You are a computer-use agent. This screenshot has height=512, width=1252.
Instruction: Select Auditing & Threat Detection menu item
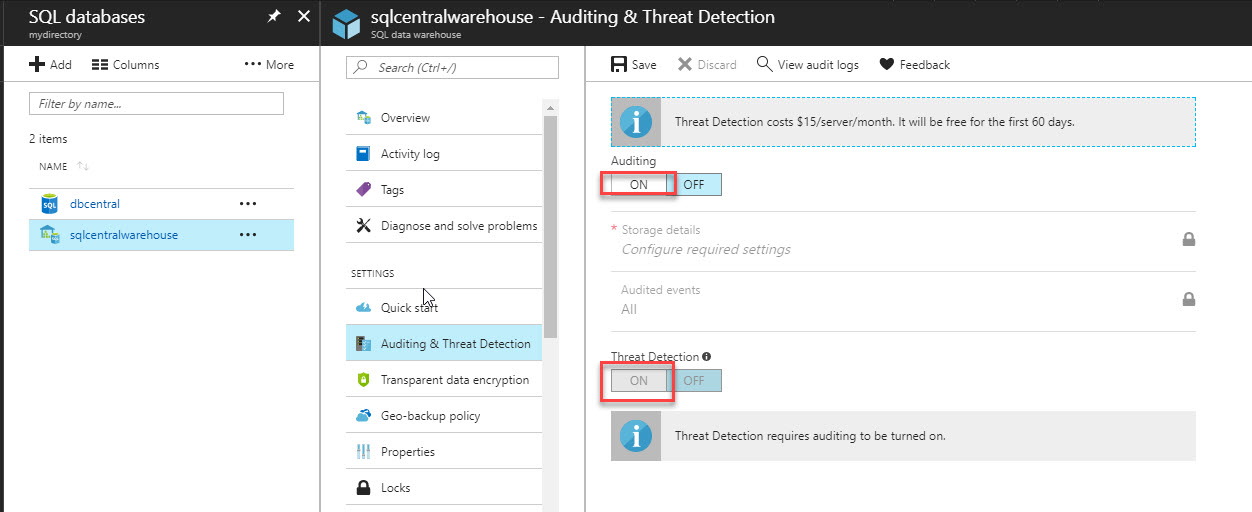tap(444, 344)
